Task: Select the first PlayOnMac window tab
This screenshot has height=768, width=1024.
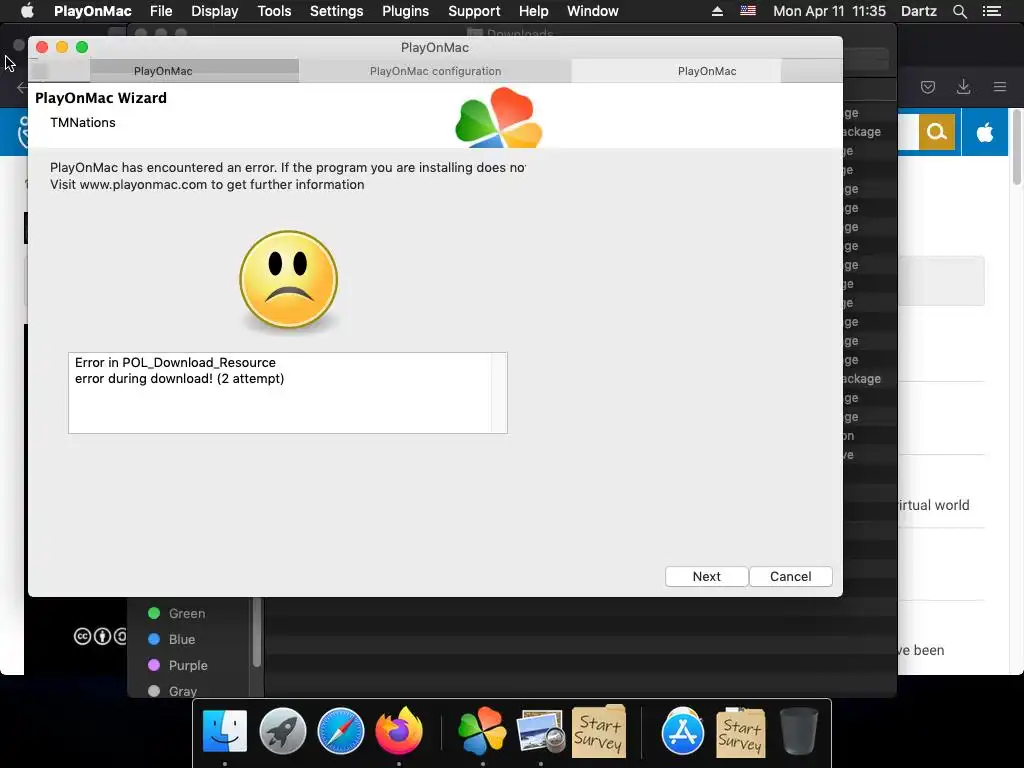Action: tap(163, 71)
